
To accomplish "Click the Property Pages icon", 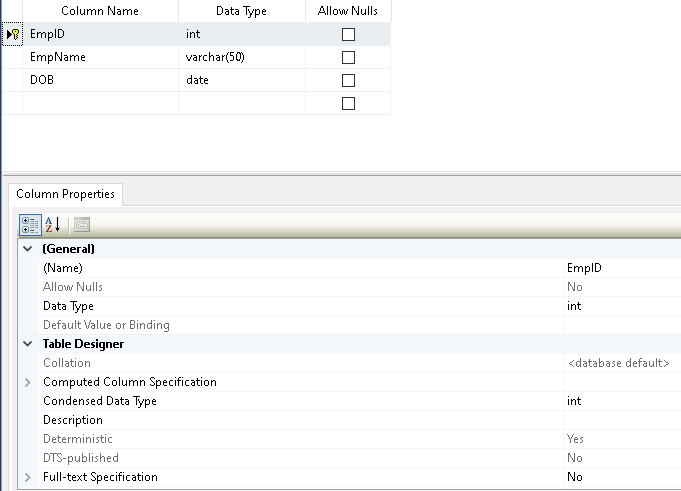I will click(x=81, y=225).
